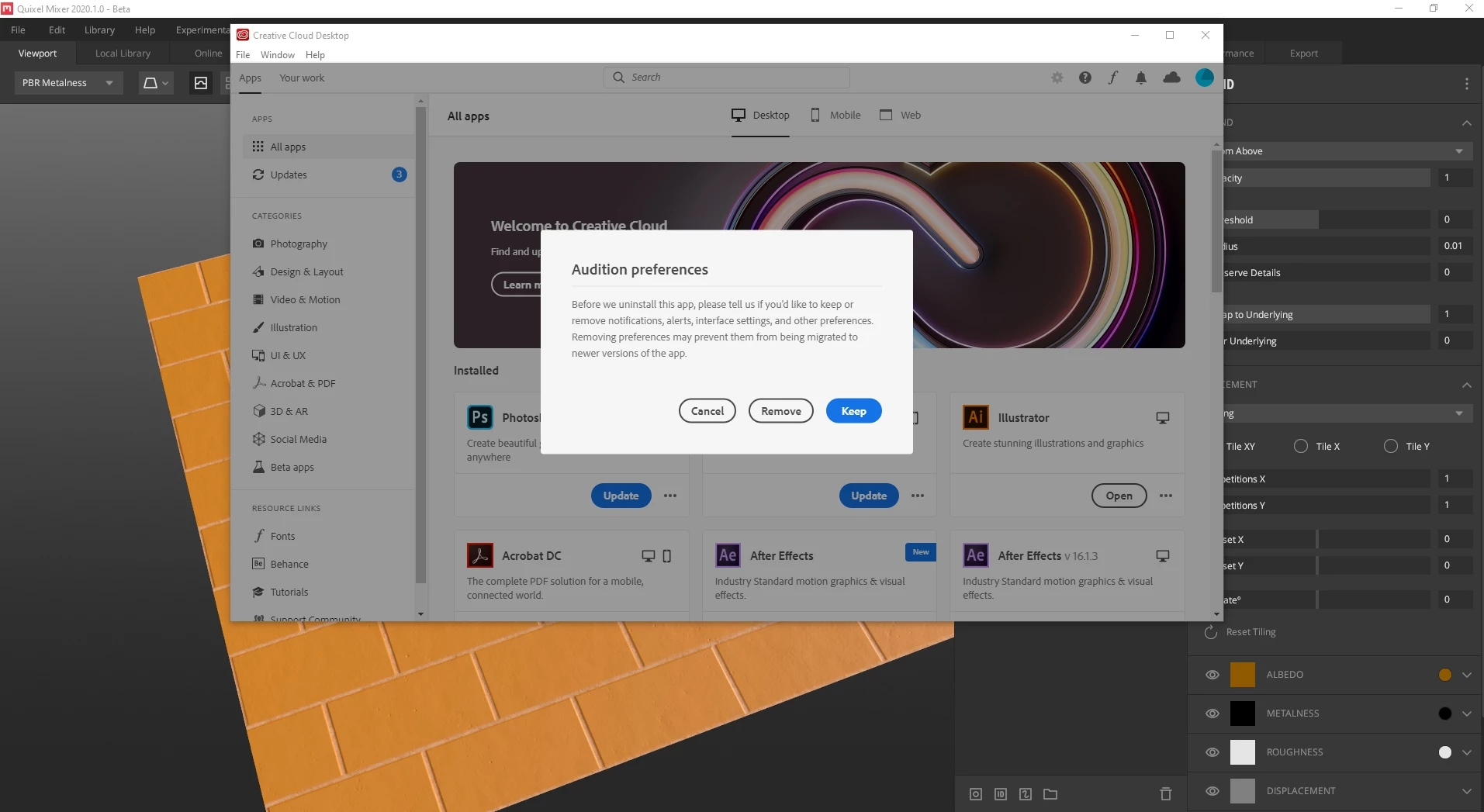Click the METALNESS black color swatch
This screenshot has width=1484, height=812.
coord(1242,714)
